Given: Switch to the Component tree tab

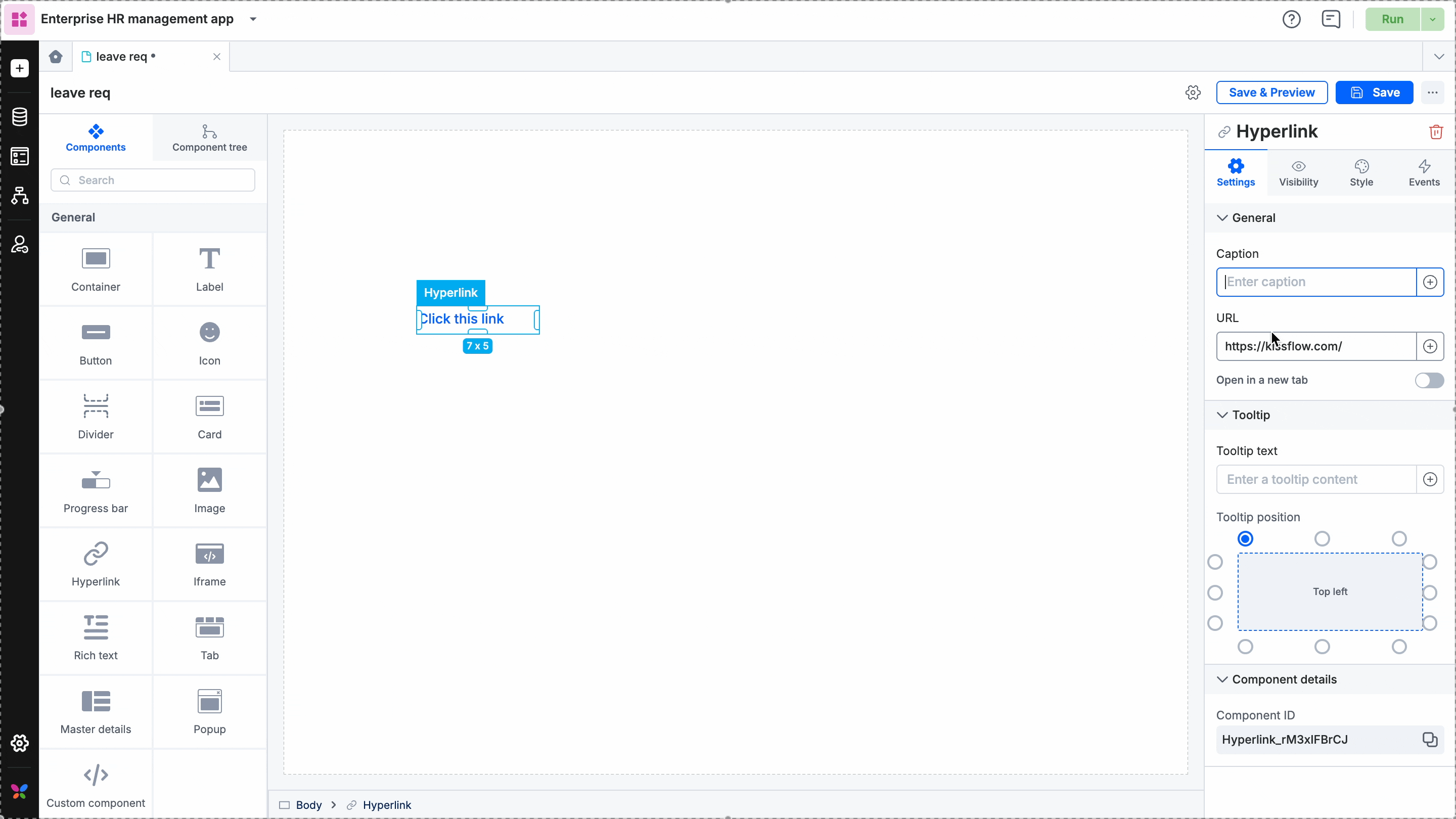Looking at the screenshot, I should pyautogui.click(x=209, y=139).
